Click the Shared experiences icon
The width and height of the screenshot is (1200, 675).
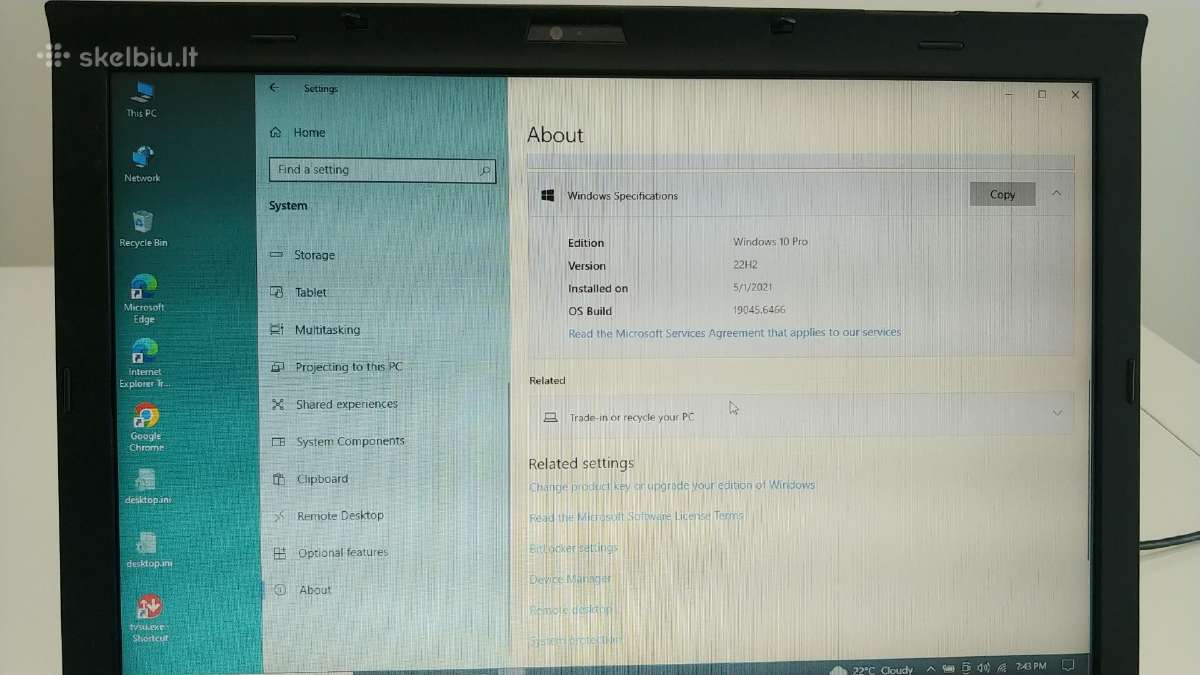coord(278,404)
